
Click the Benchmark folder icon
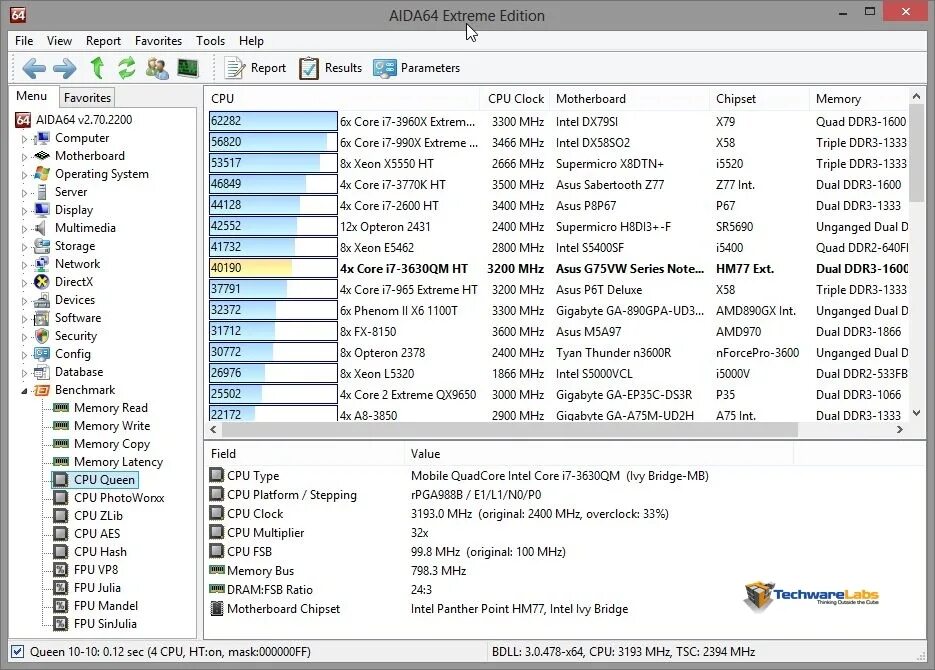coord(42,390)
